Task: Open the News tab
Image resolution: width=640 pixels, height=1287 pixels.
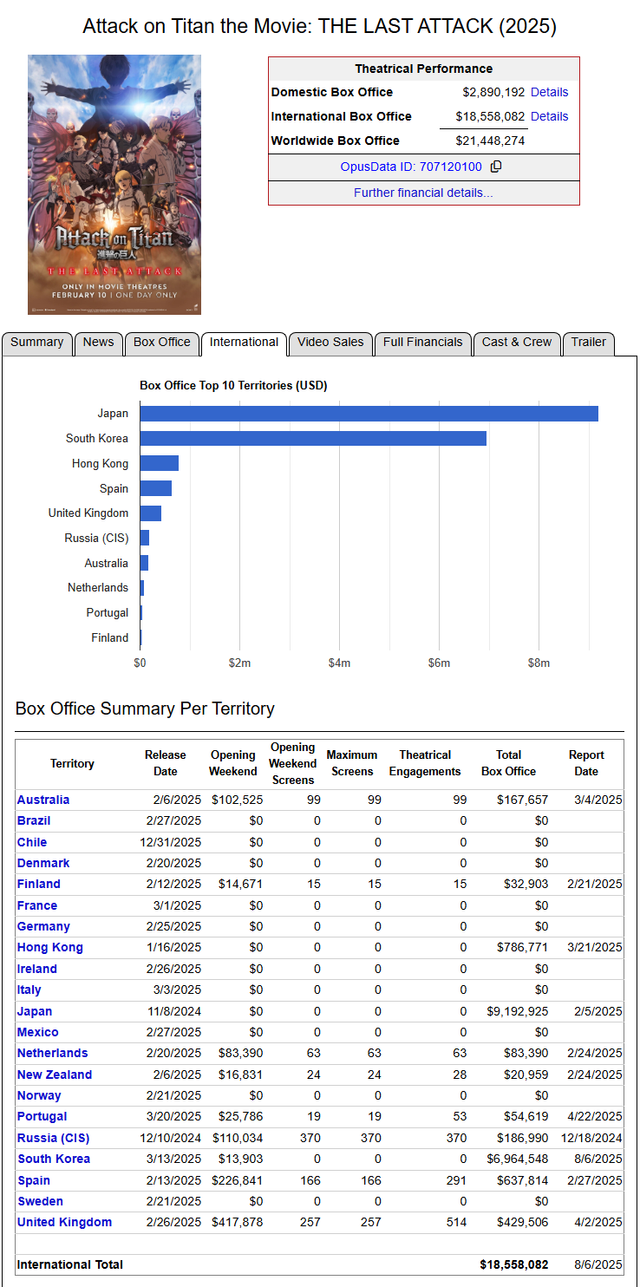Action: [x=98, y=342]
